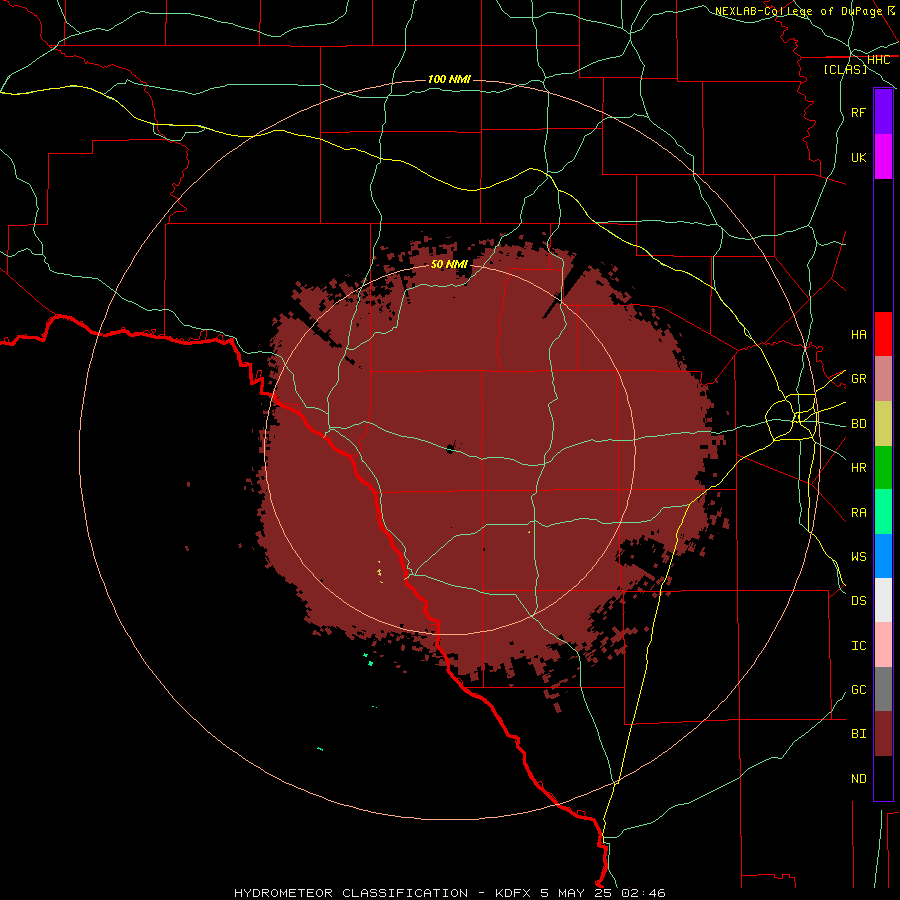Click the highway loop city interchange at east
The width and height of the screenshot is (900, 900).
pyautogui.click(x=793, y=417)
